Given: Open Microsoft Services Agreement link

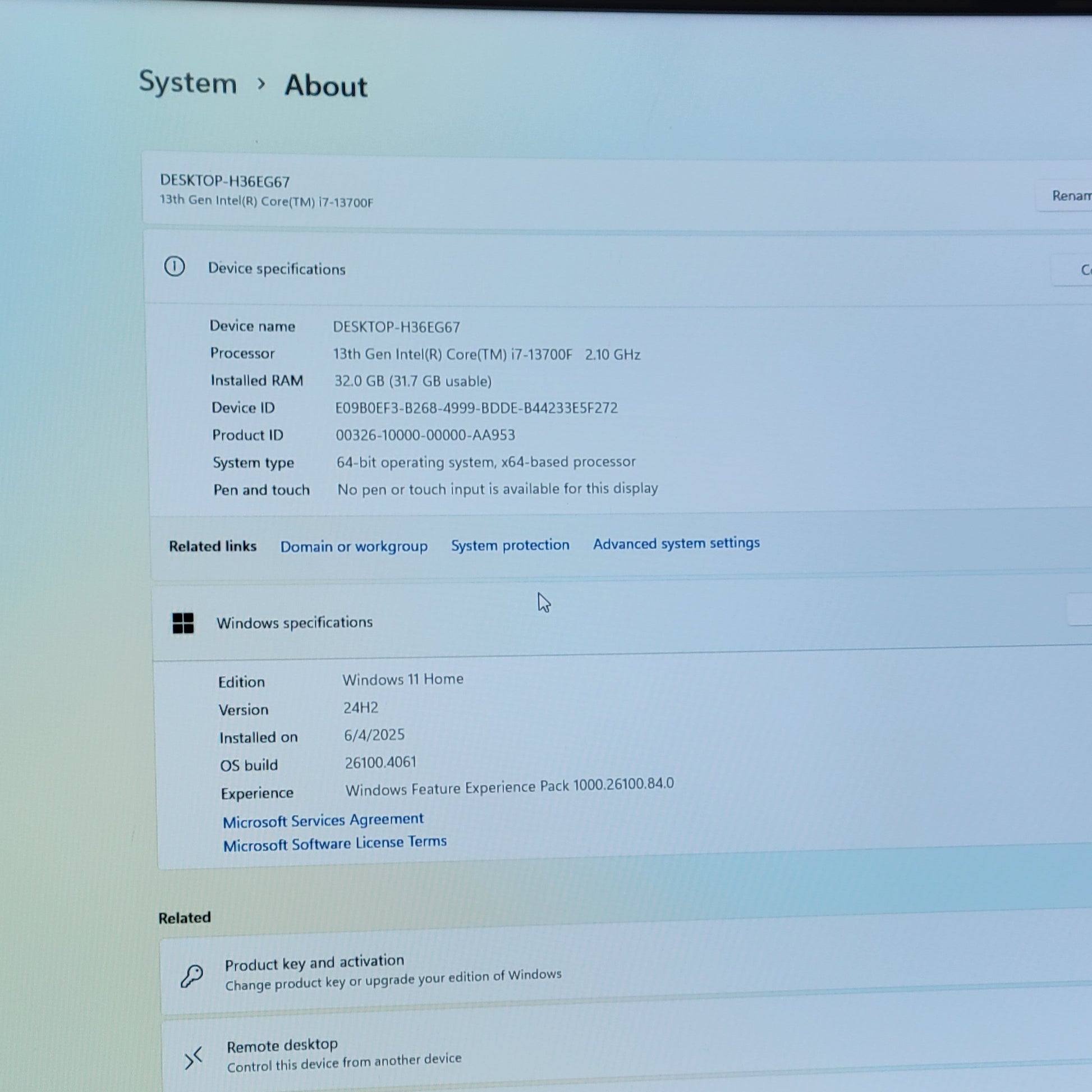Looking at the screenshot, I should tap(323, 820).
